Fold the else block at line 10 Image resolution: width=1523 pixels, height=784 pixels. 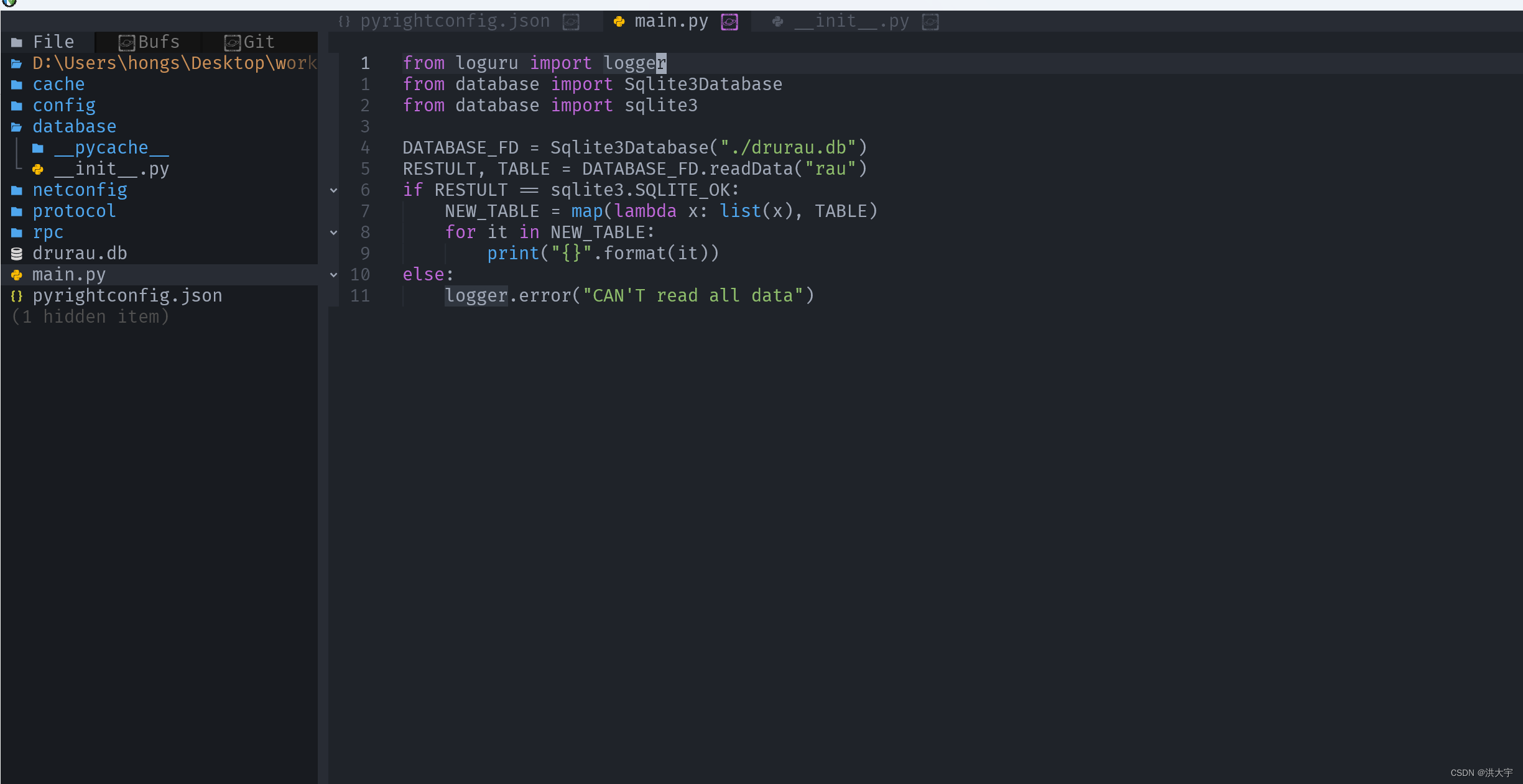click(x=334, y=275)
